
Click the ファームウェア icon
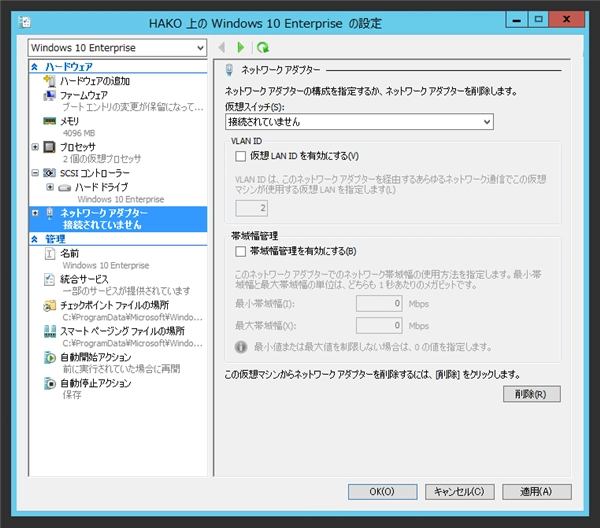49,95
